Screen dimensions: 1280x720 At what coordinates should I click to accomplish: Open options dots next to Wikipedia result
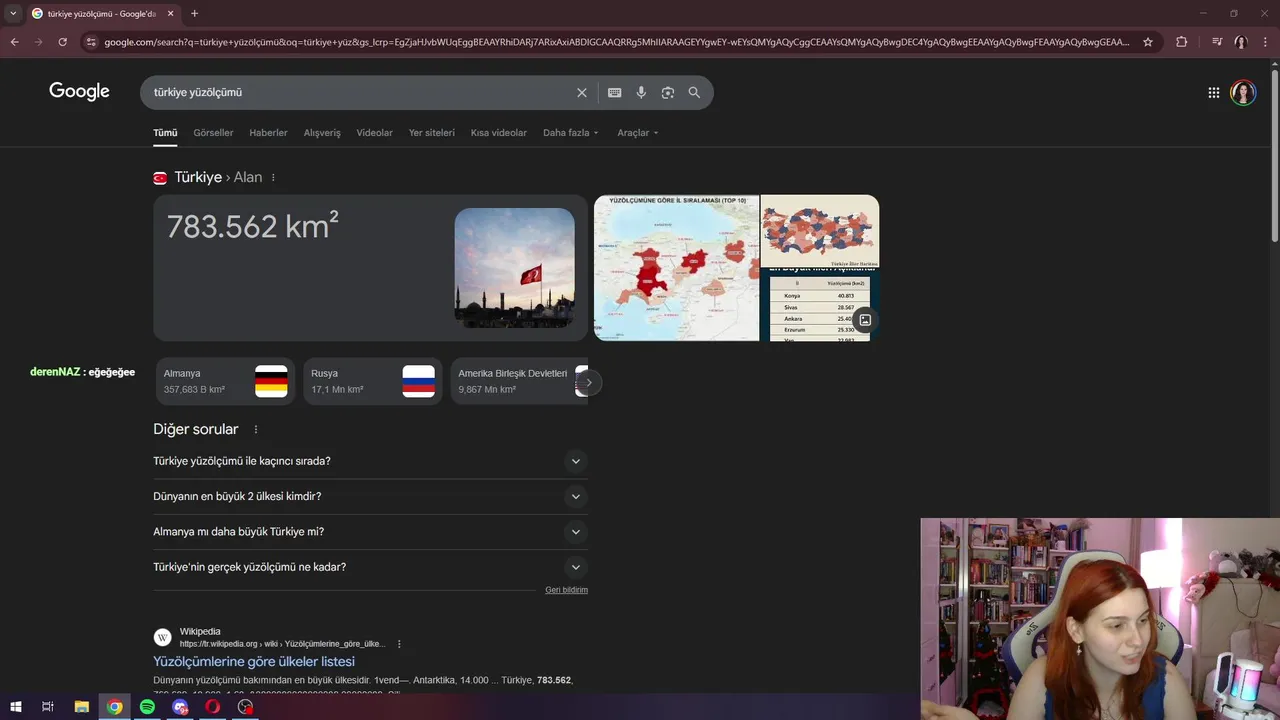(399, 644)
